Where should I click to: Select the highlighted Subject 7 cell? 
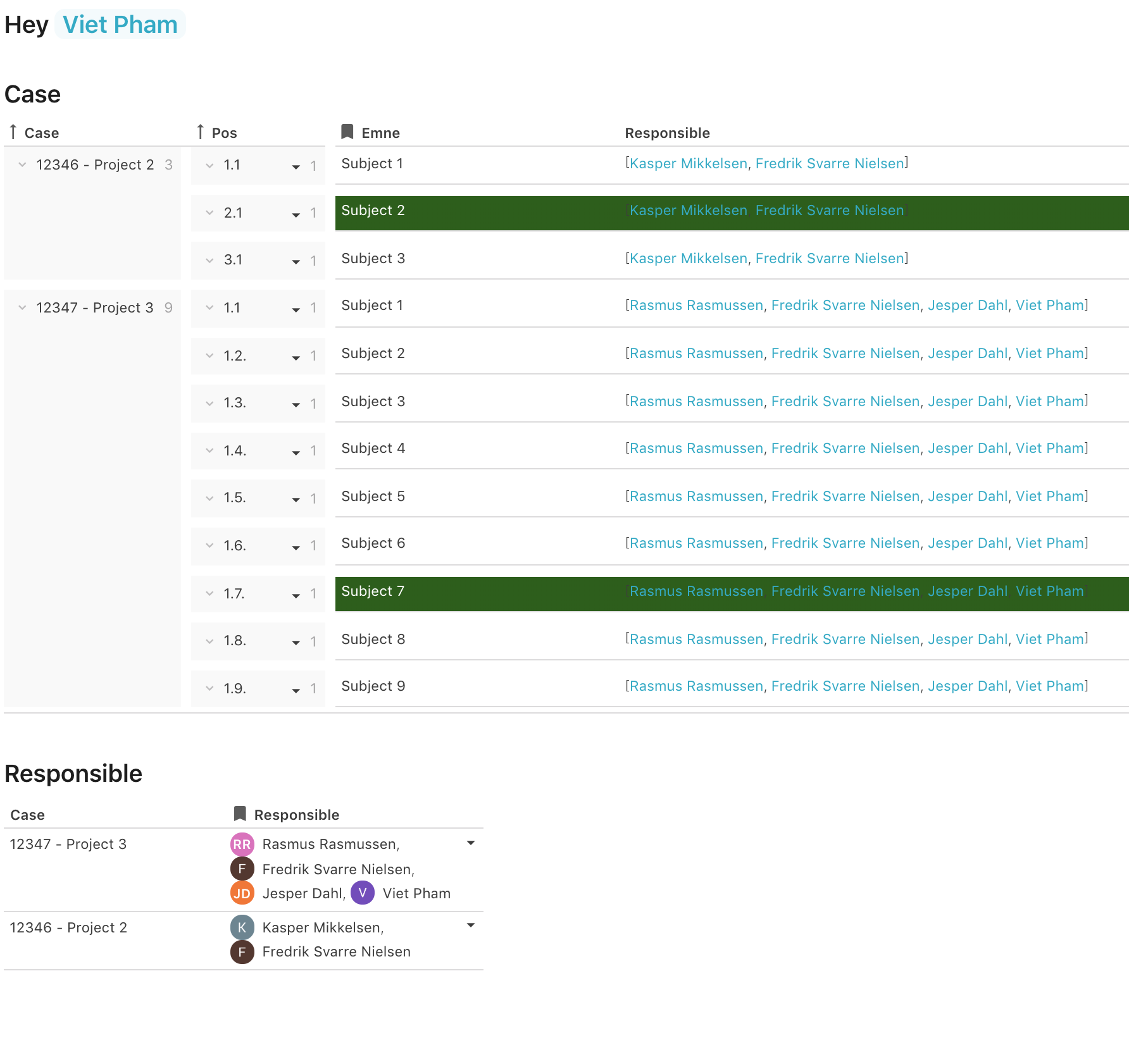coord(478,594)
